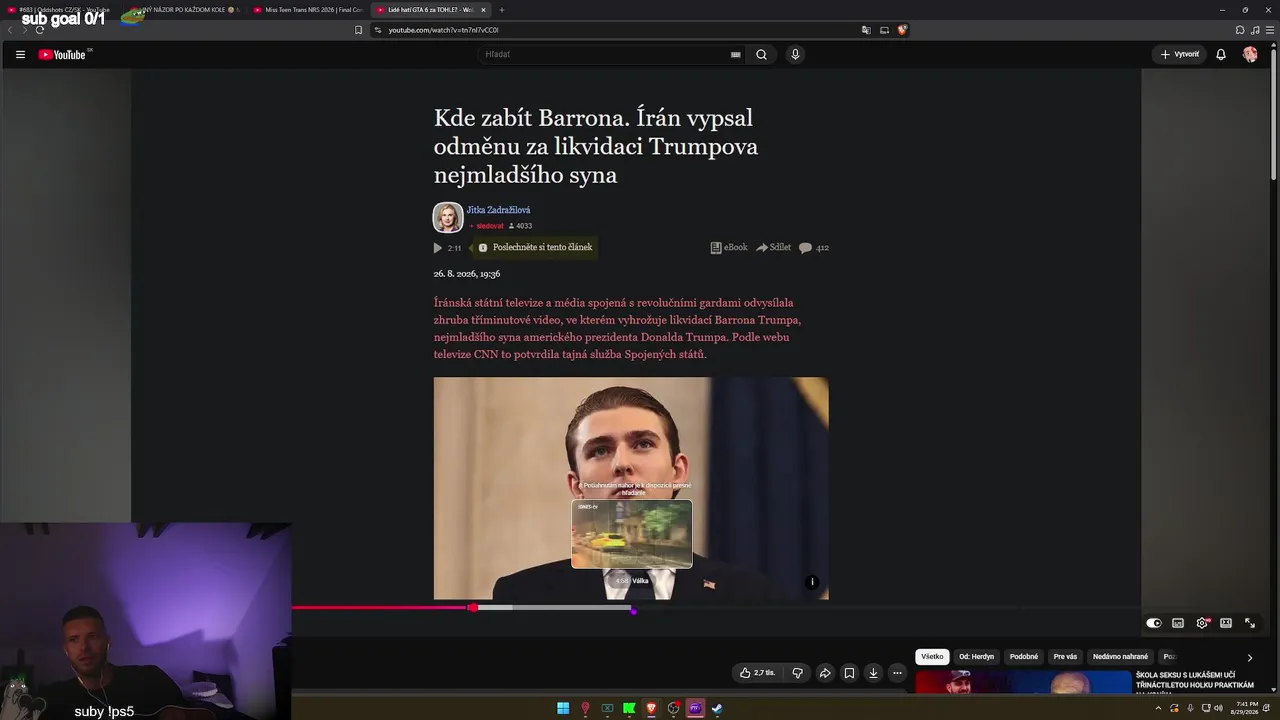
Task: Start voice search with the microphone
Action: (x=795, y=54)
